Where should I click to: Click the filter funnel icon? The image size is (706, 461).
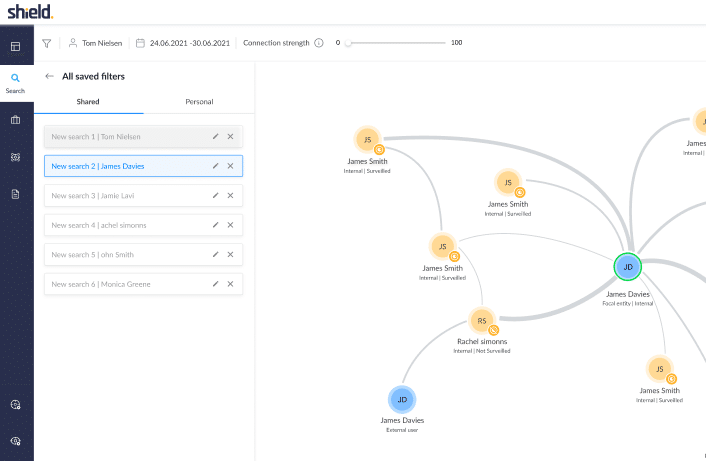click(47, 43)
